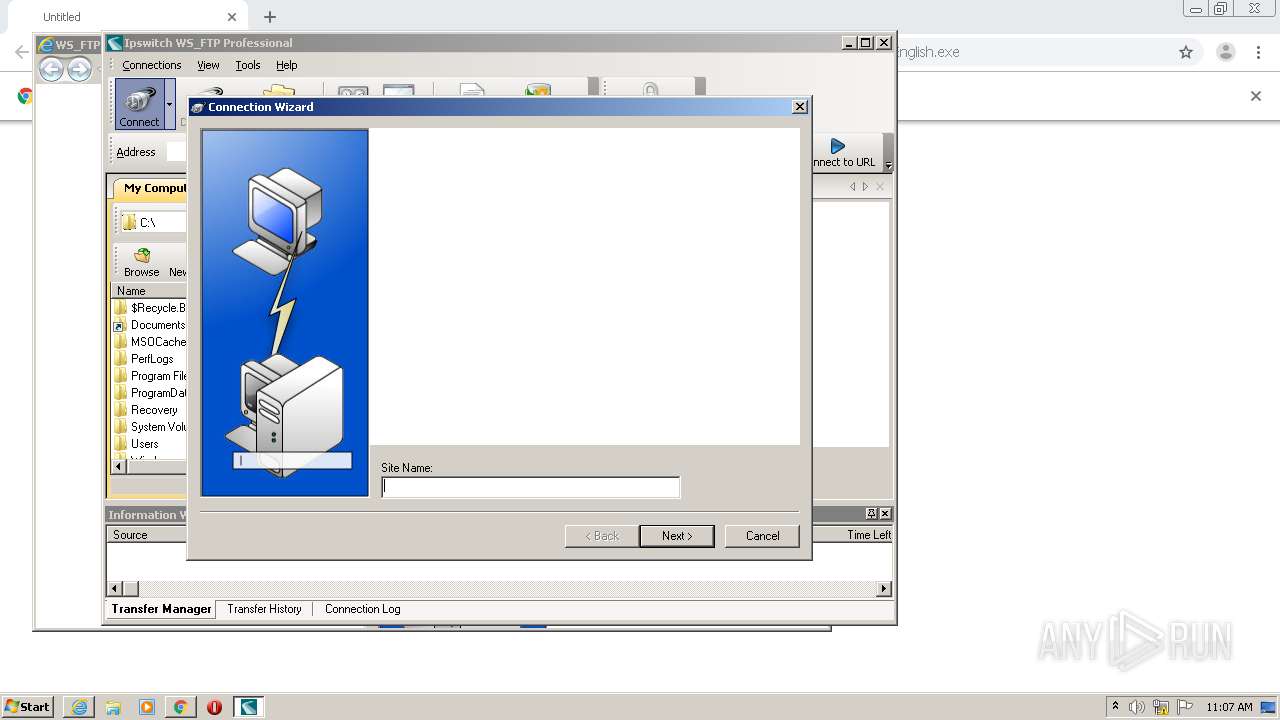Open a new tab in Chrome
The width and height of the screenshot is (1280, 720).
270,17
